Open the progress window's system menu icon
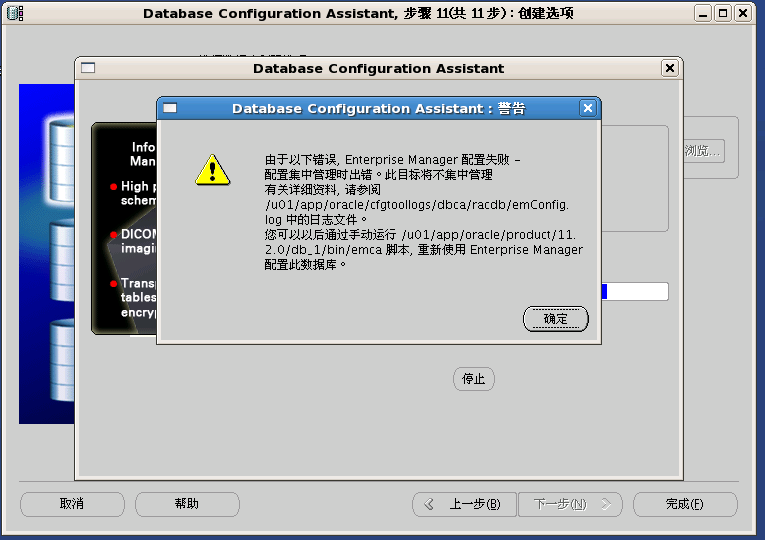The image size is (765, 540). pos(88,68)
